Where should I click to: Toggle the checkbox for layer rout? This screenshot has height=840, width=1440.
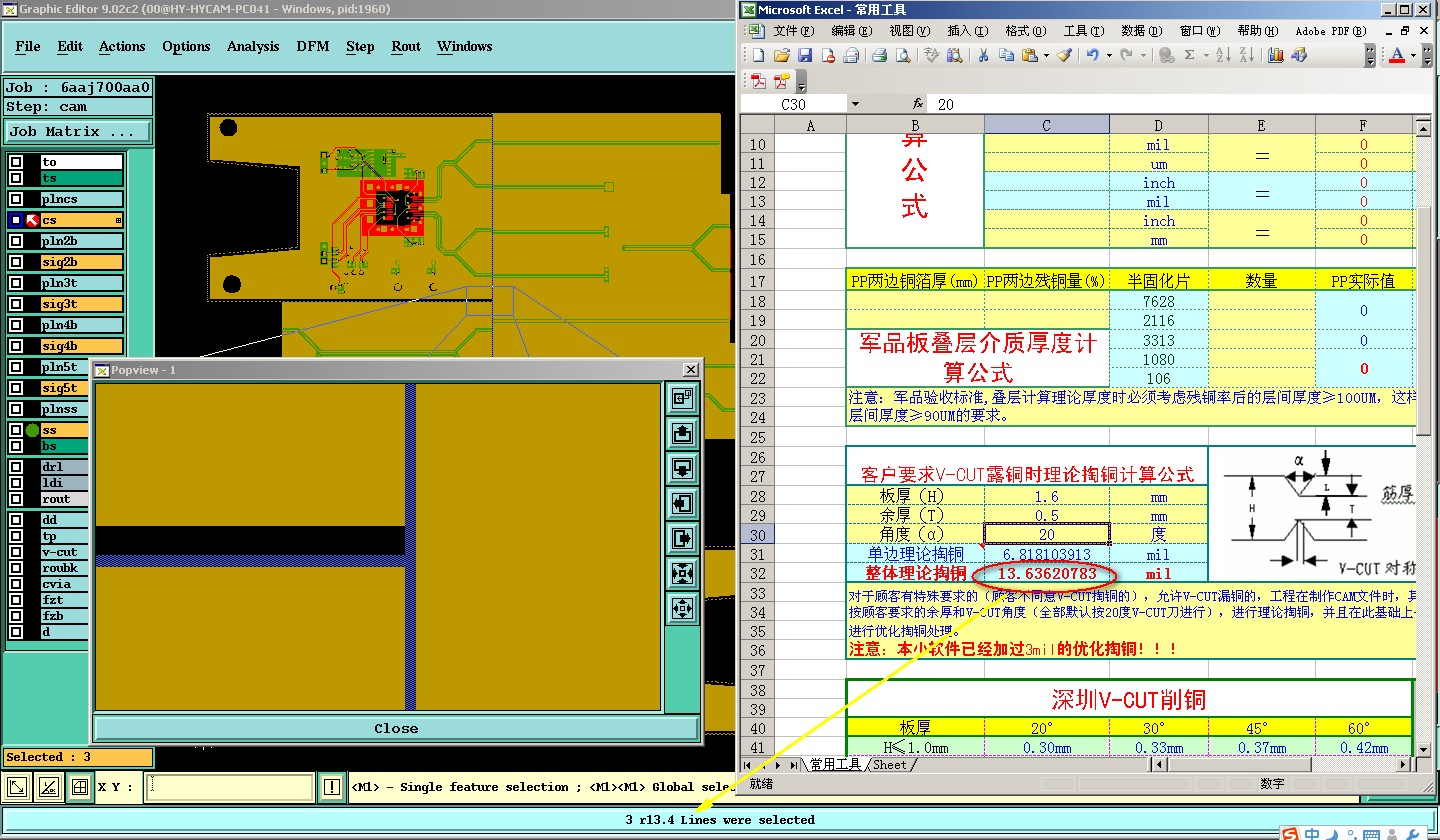16,499
